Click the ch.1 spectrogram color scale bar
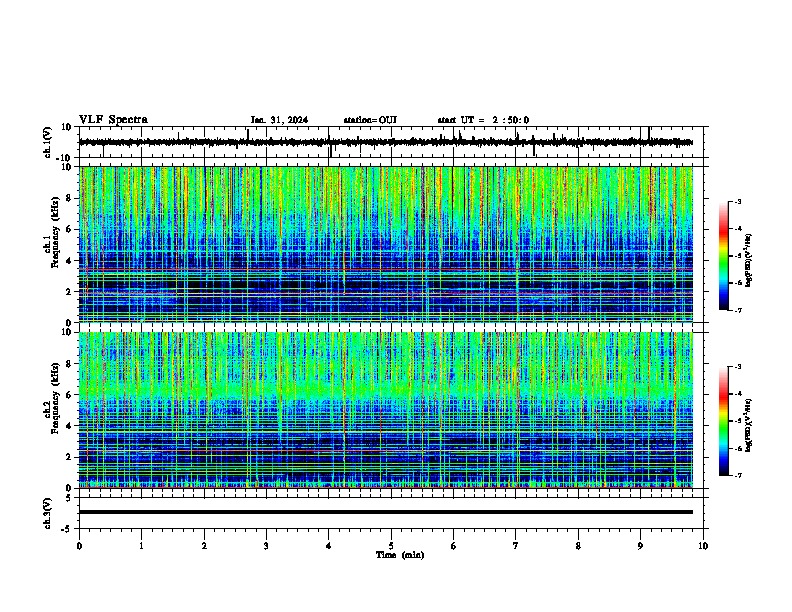Screen dimensions: 792x612 724,256
